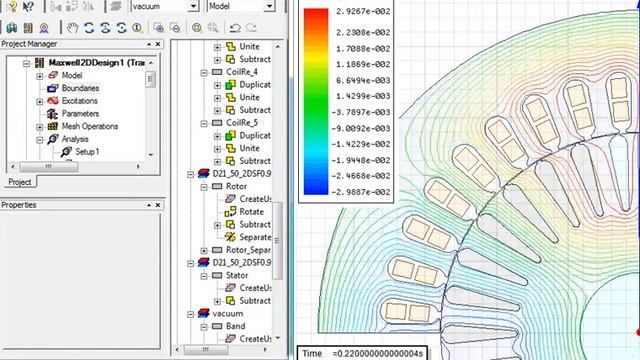The image size is (640, 360).
Task: Click the binoculars find icon
Action: (11, 28)
